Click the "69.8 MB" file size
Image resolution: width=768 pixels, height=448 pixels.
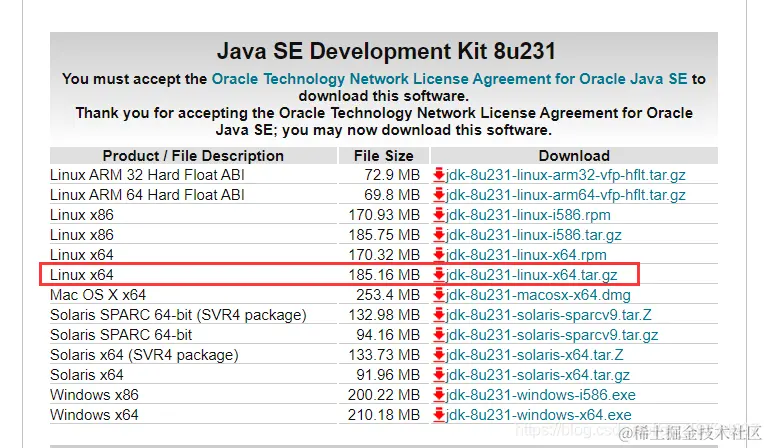coord(392,195)
